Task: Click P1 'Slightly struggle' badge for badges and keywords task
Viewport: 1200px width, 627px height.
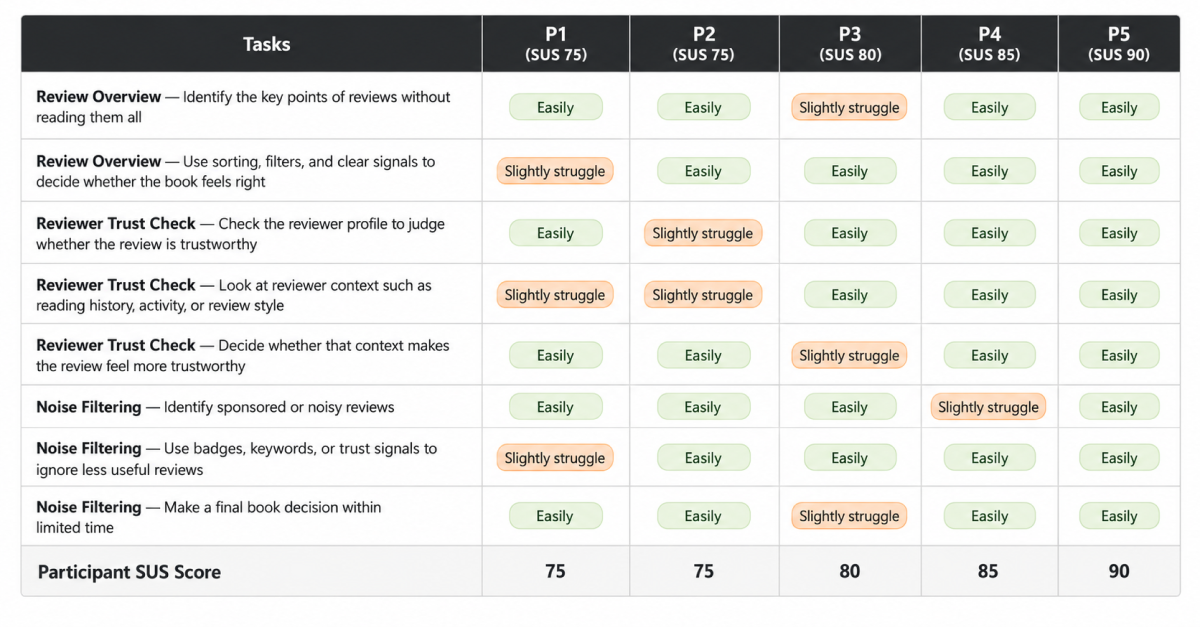Action: [x=555, y=458]
